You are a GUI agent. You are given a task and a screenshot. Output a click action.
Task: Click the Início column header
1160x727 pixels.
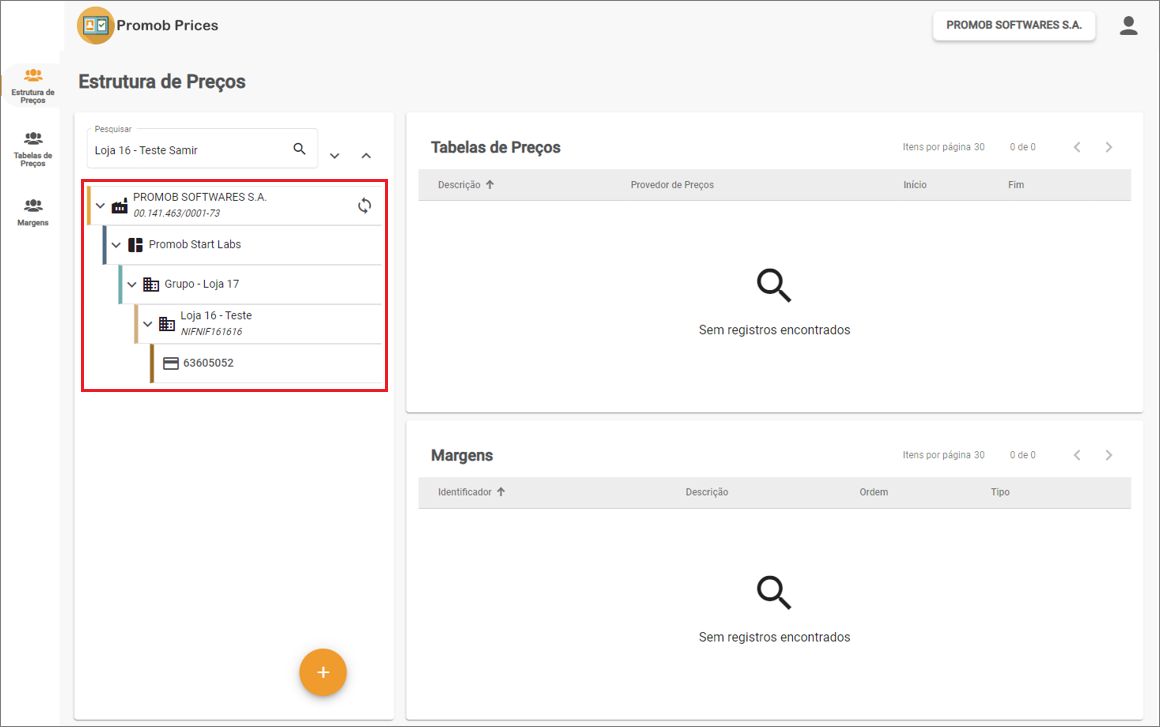point(914,185)
